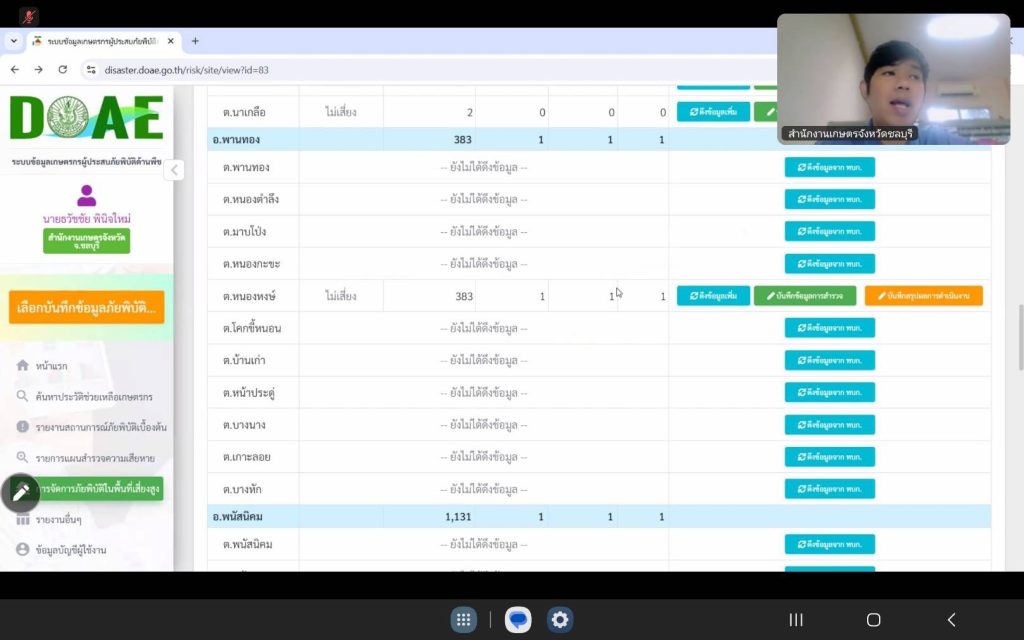Viewport: 1024px width, 640px height.
Task: Open ข้อมูลบัญชีผู้ใช้งาน menu item
Action: click(x=70, y=550)
